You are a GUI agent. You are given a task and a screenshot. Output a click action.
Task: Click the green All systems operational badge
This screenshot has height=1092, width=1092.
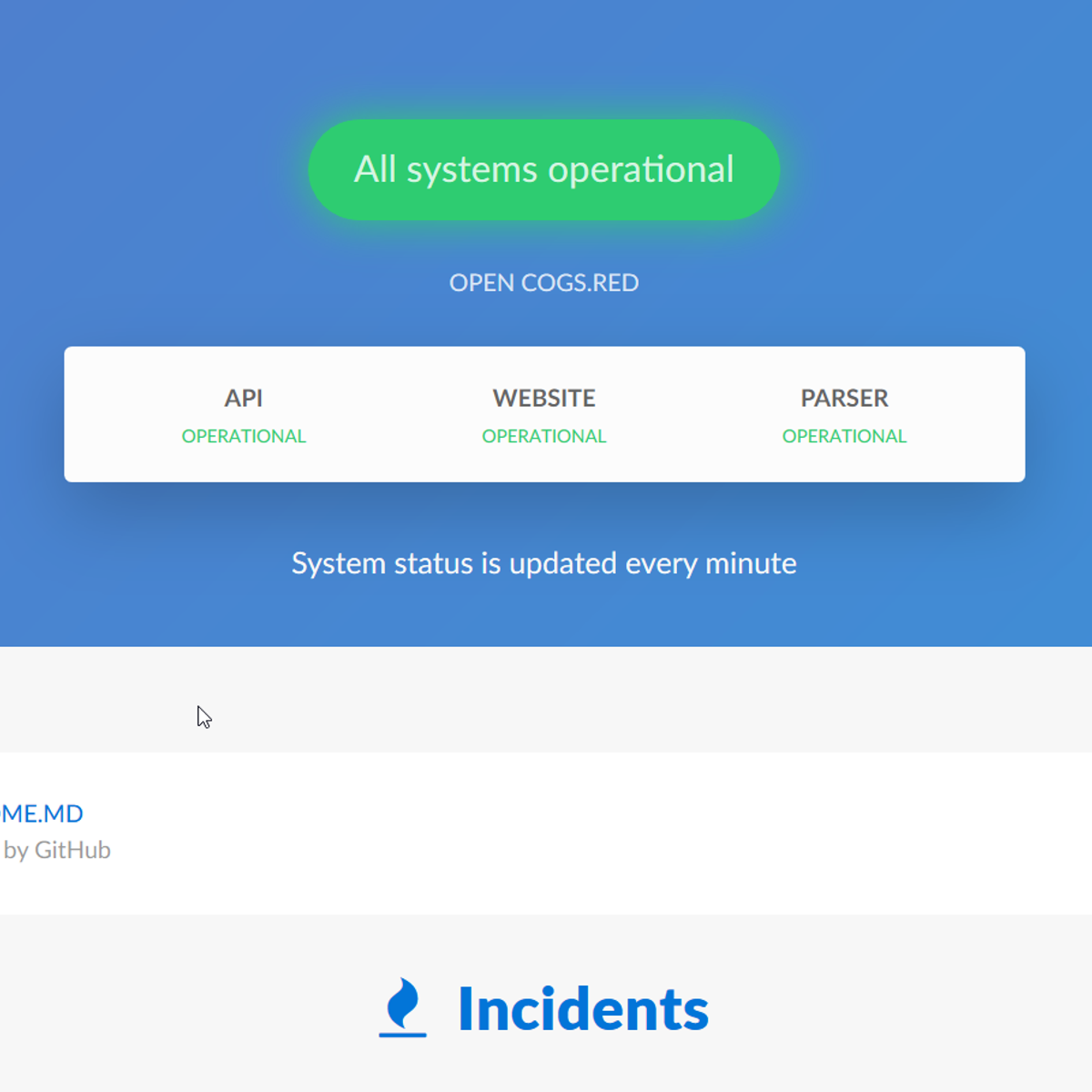(x=543, y=170)
